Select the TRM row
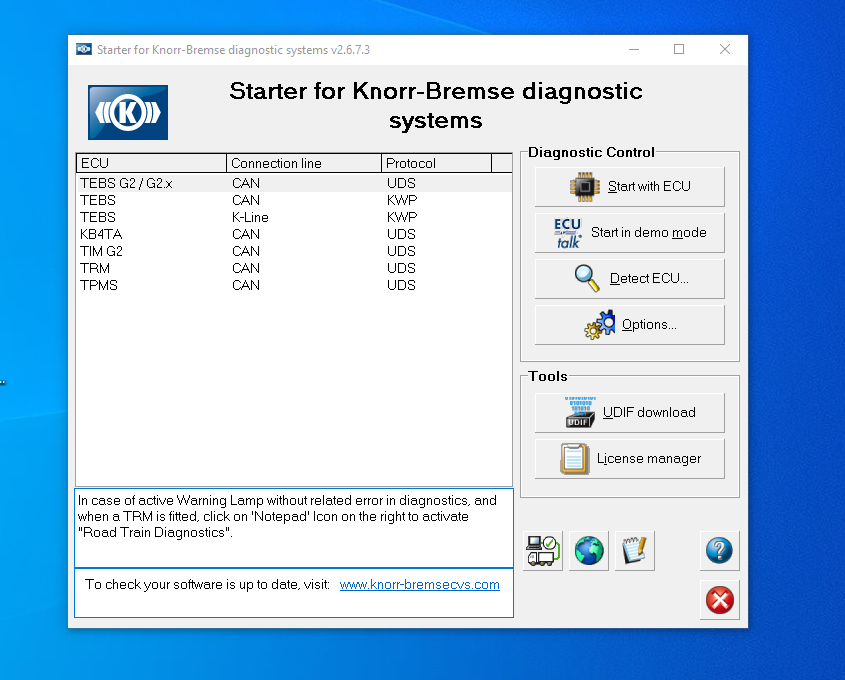 click(294, 268)
